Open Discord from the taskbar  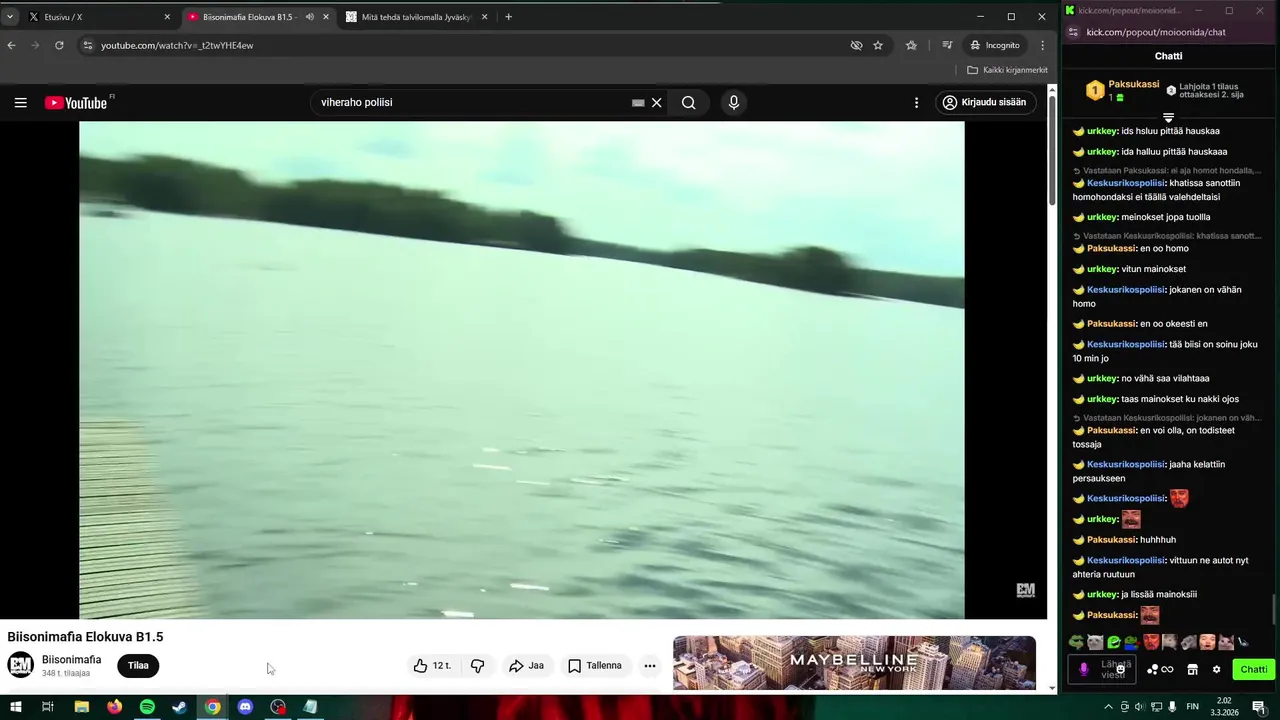click(x=245, y=707)
